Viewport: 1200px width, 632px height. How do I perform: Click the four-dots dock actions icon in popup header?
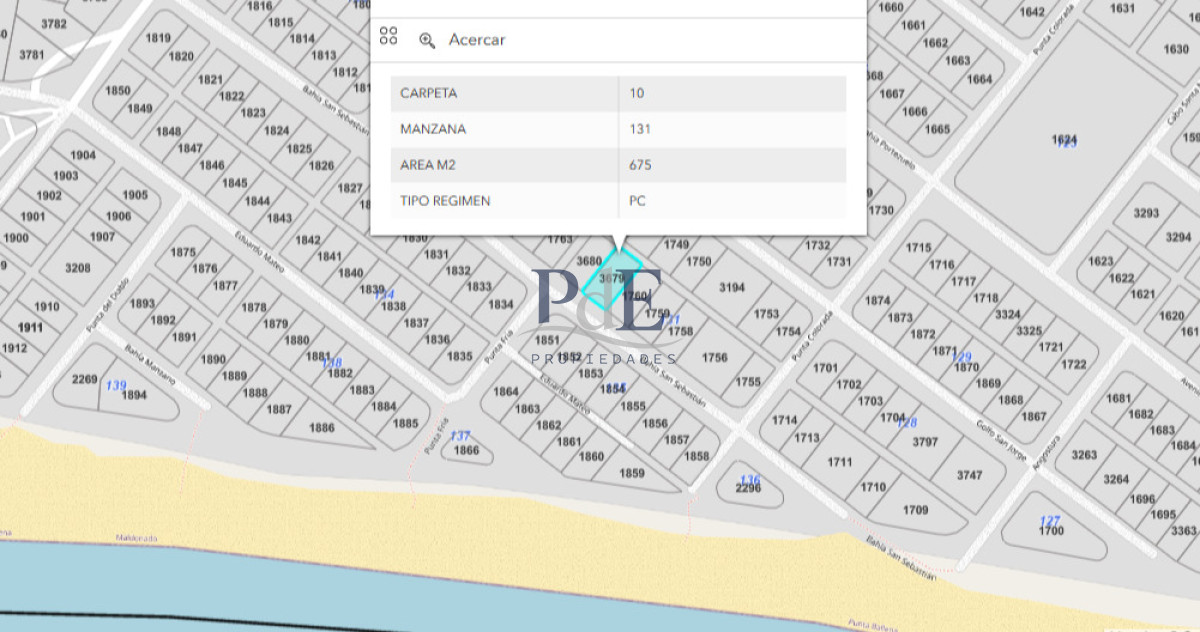click(x=390, y=37)
